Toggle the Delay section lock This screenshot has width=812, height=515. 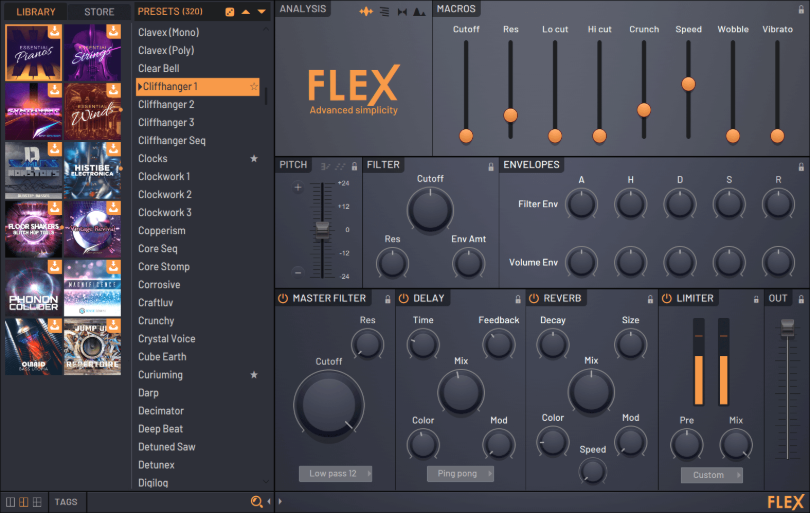(x=517, y=299)
